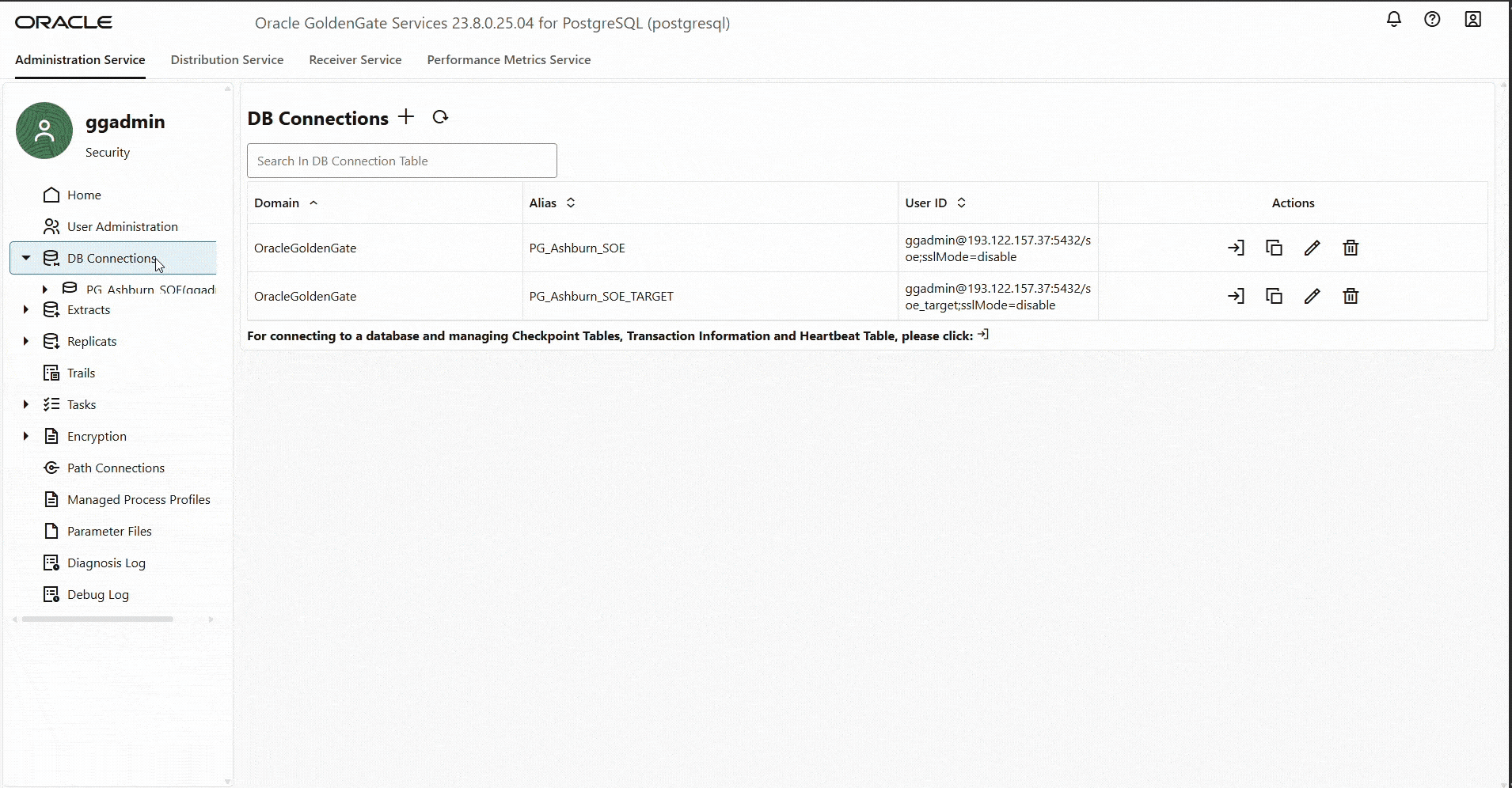Open Diagnosis Log in the sidebar
1512x788 pixels.
pos(106,563)
